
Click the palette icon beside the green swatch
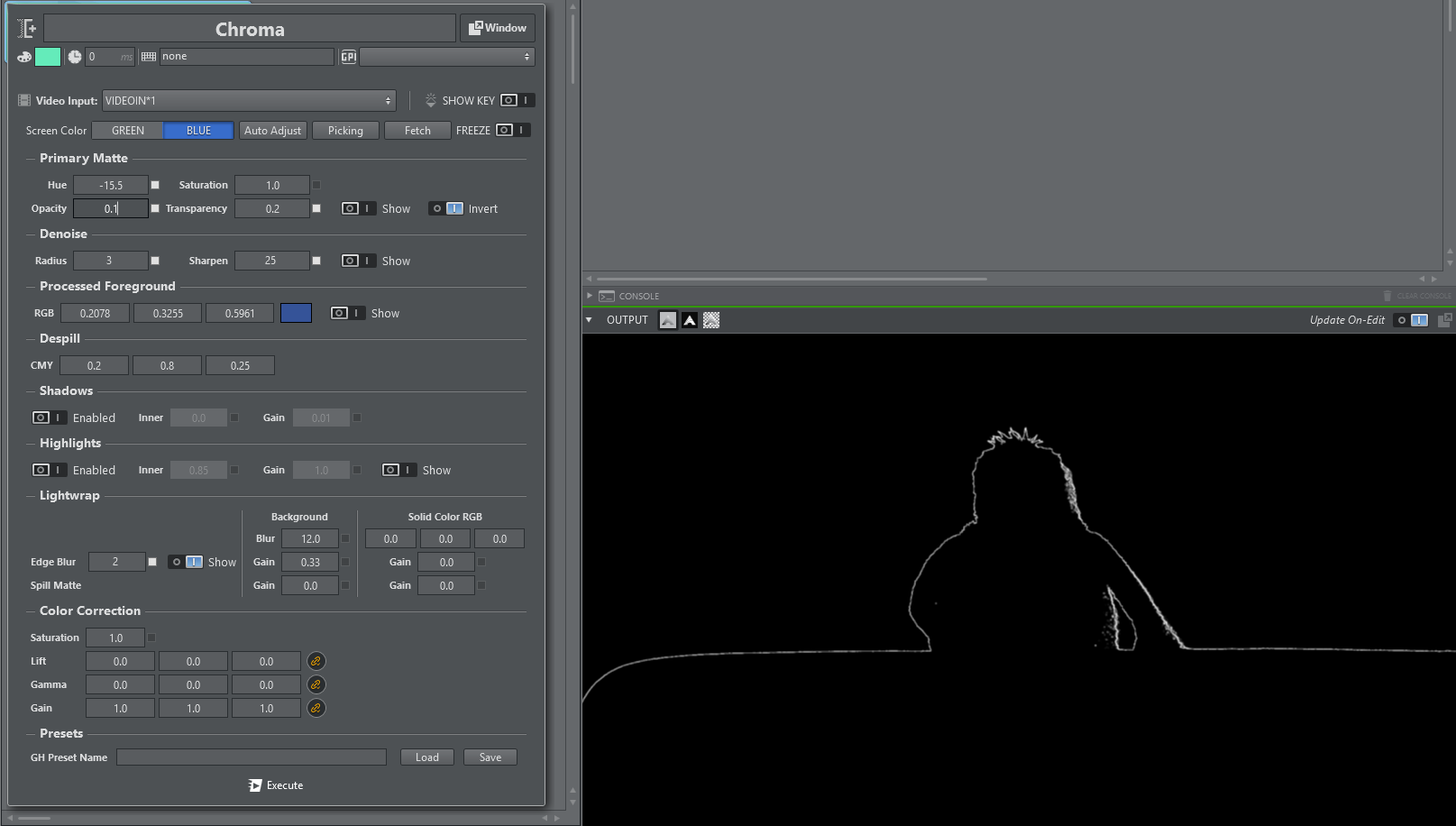point(24,57)
